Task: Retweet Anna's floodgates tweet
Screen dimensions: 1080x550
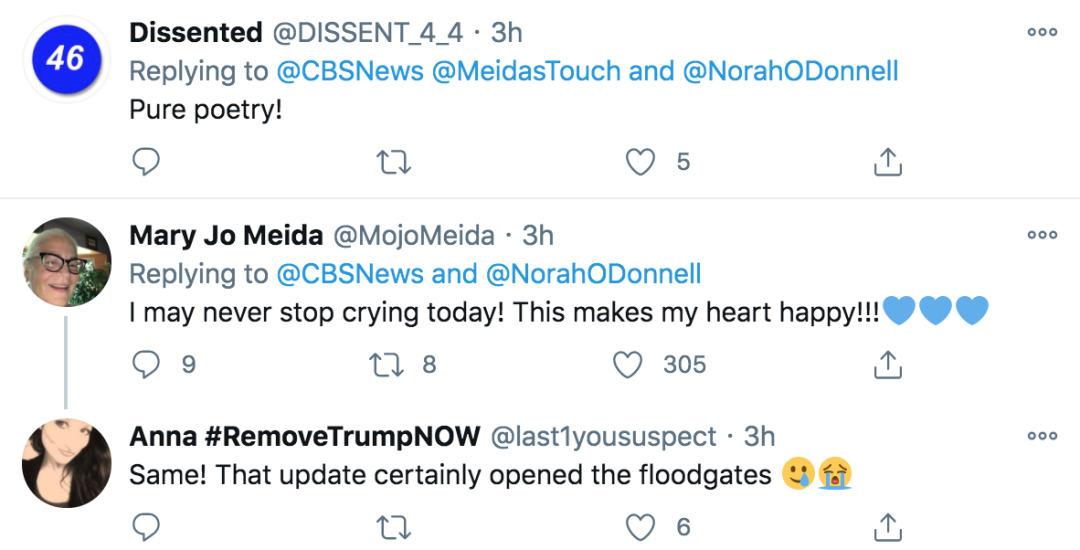Action: coord(394,526)
